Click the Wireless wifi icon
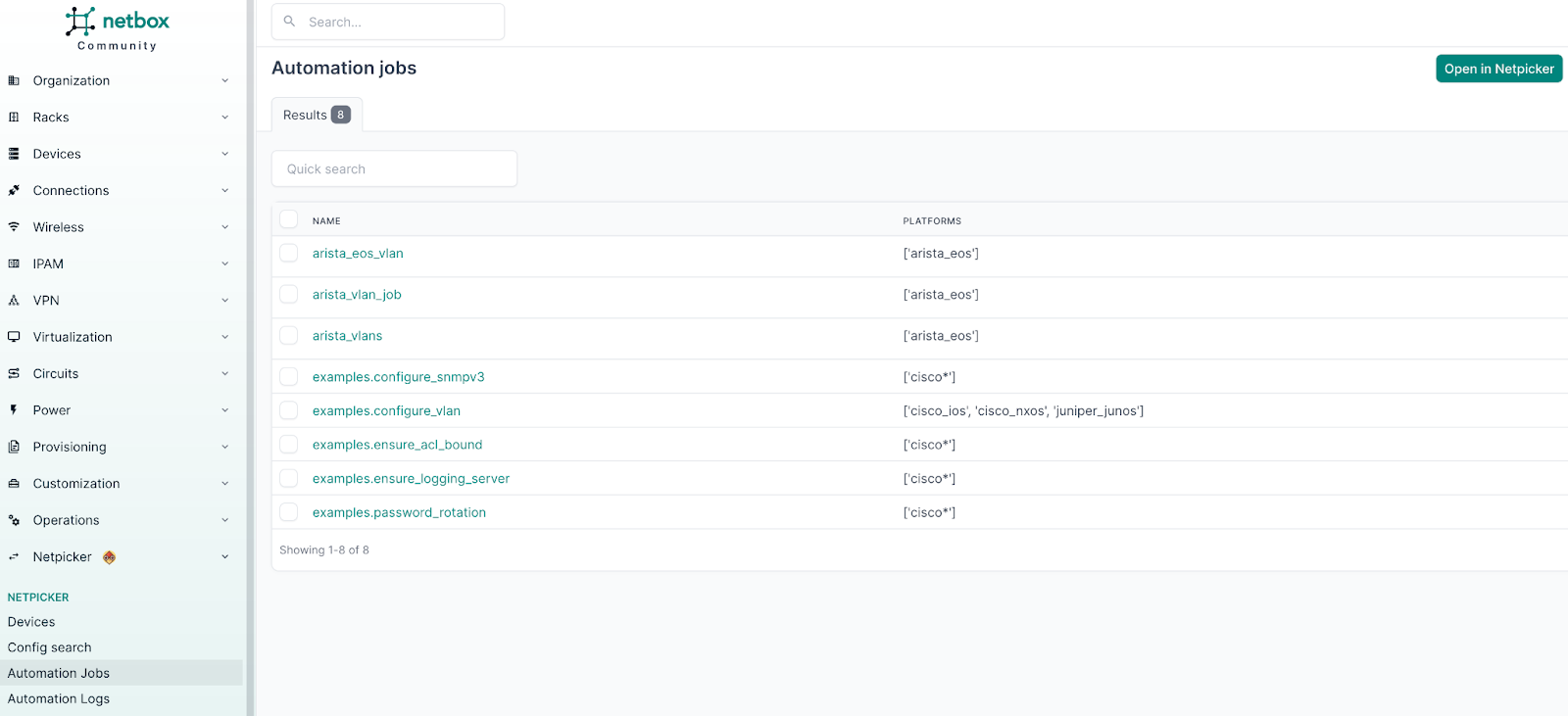This screenshot has width=1568, height=716. pos(14,227)
